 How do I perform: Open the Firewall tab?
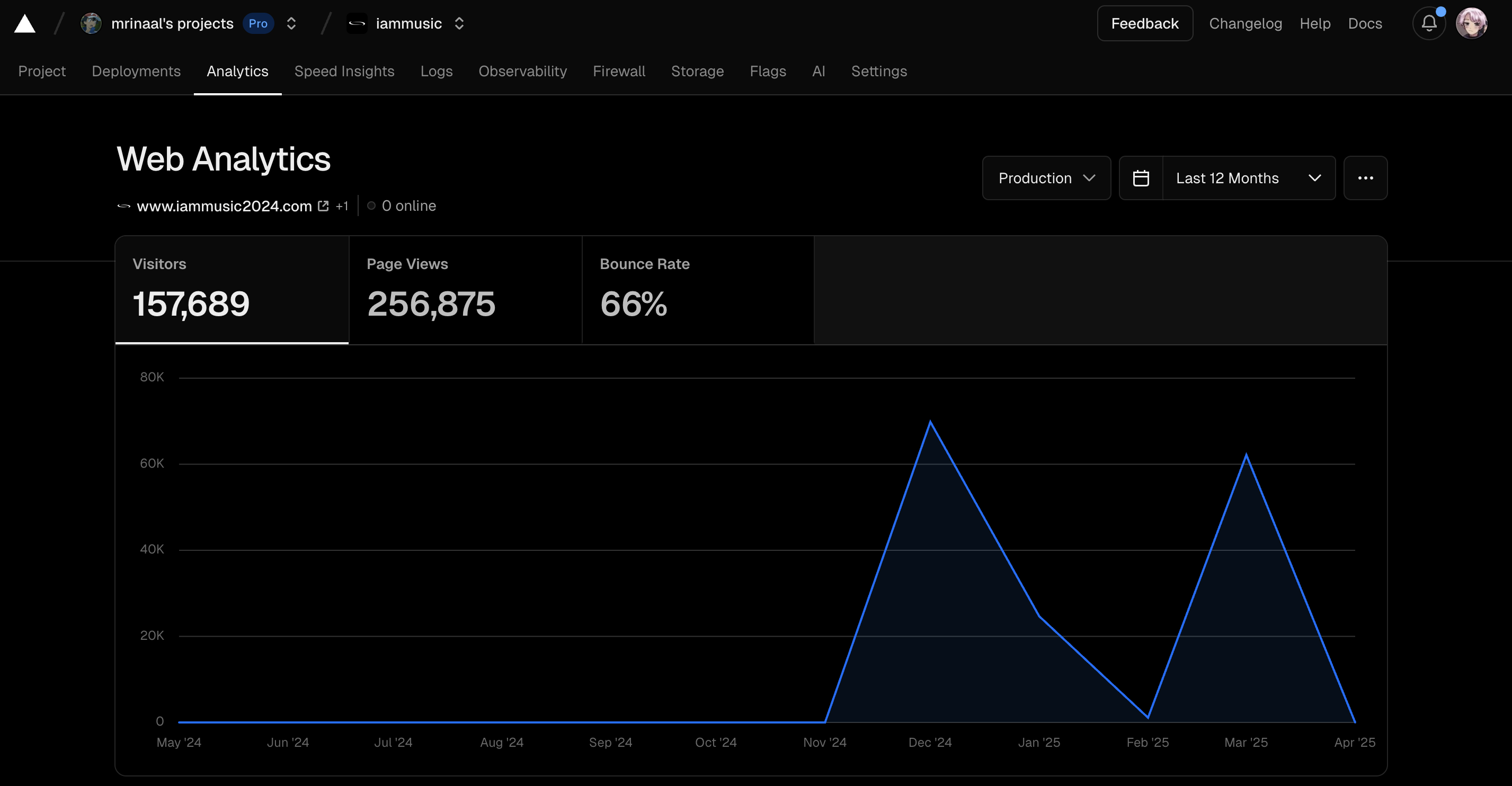pyautogui.click(x=619, y=71)
